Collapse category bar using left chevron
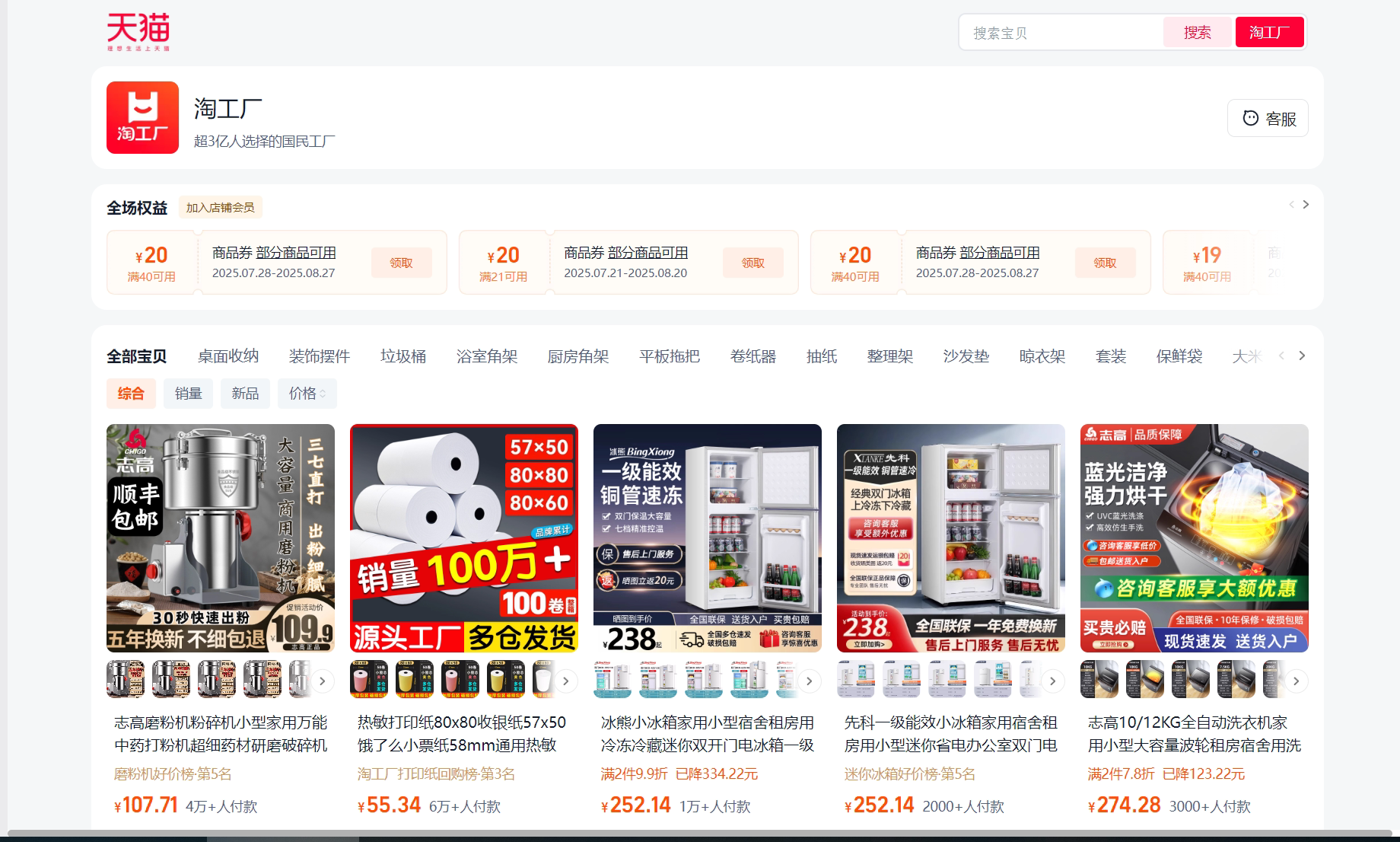The image size is (1400, 842). click(x=1282, y=356)
